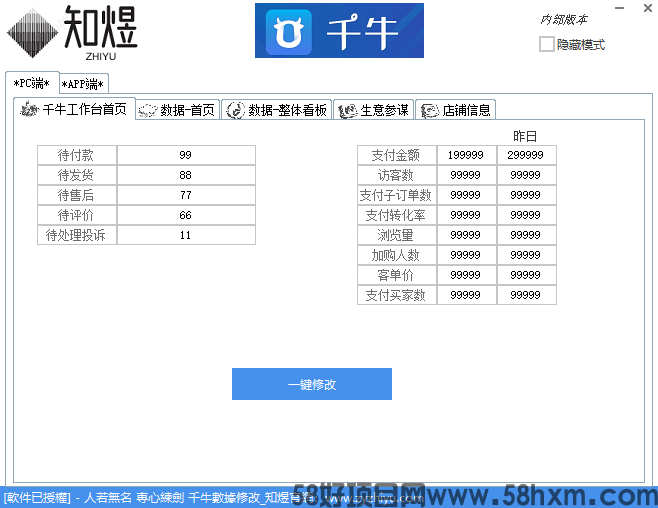Click the 支付子订单数 label

(396, 195)
